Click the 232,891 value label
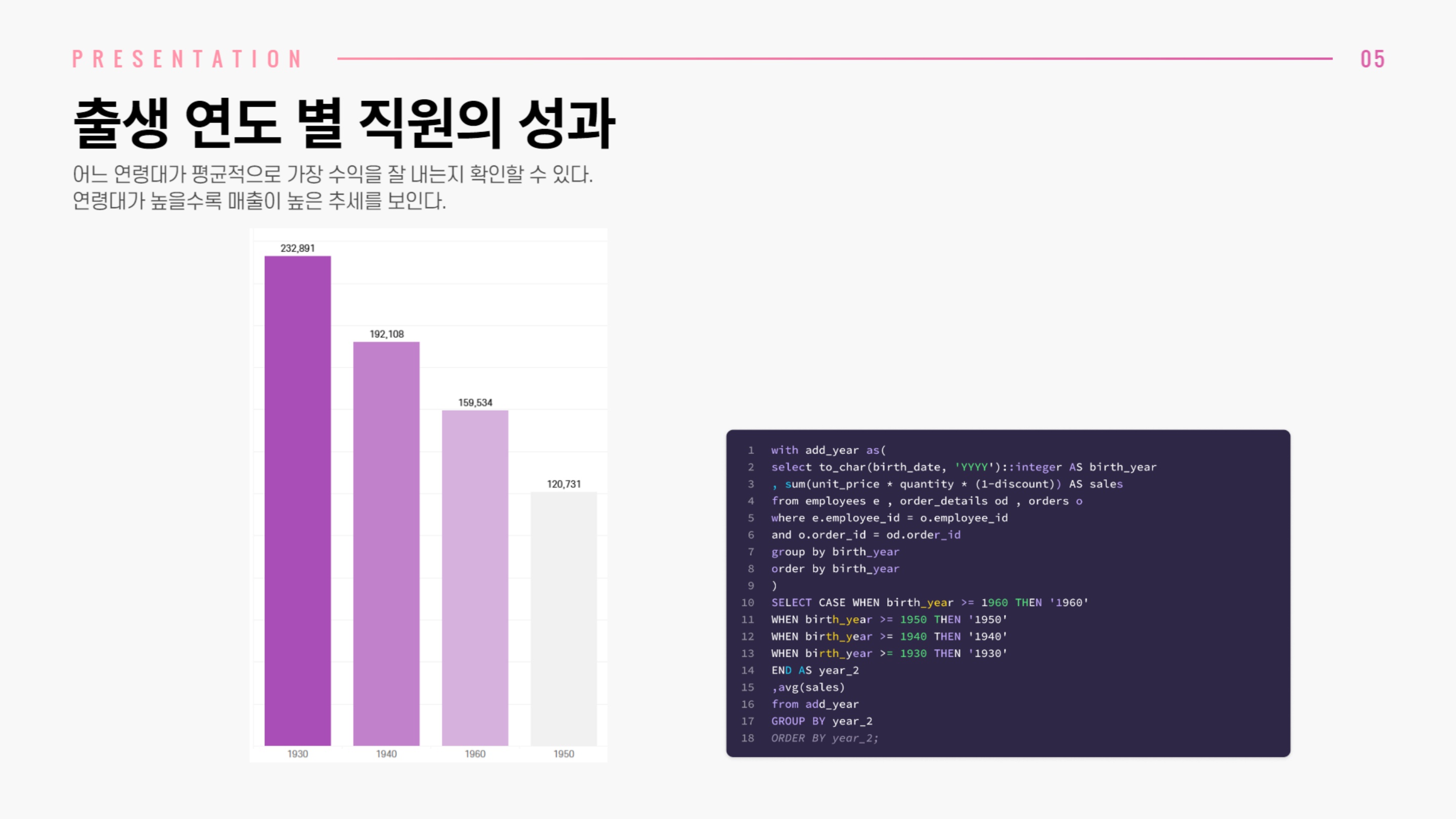 [297, 248]
